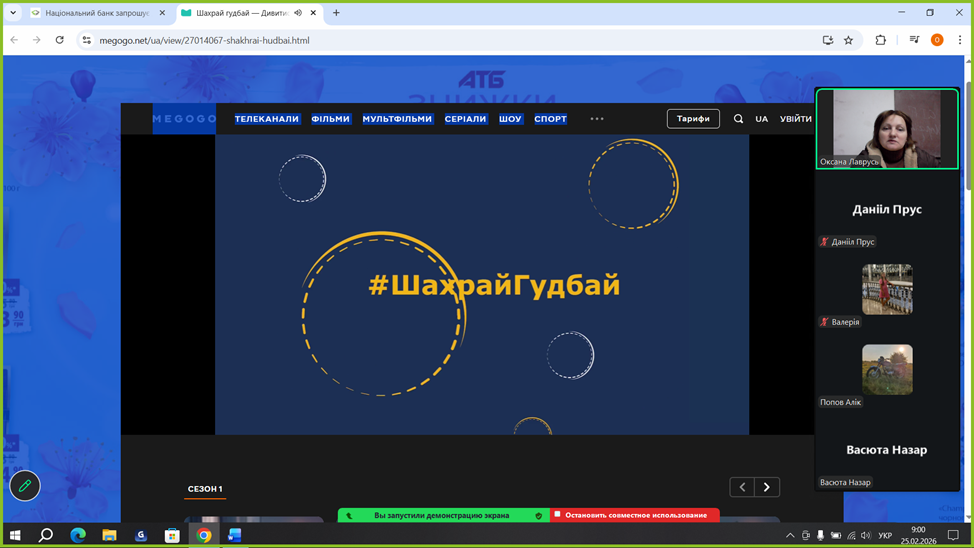Open the СЕРІАЛИ menu item
The width and height of the screenshot is (974, 548).
465,119
